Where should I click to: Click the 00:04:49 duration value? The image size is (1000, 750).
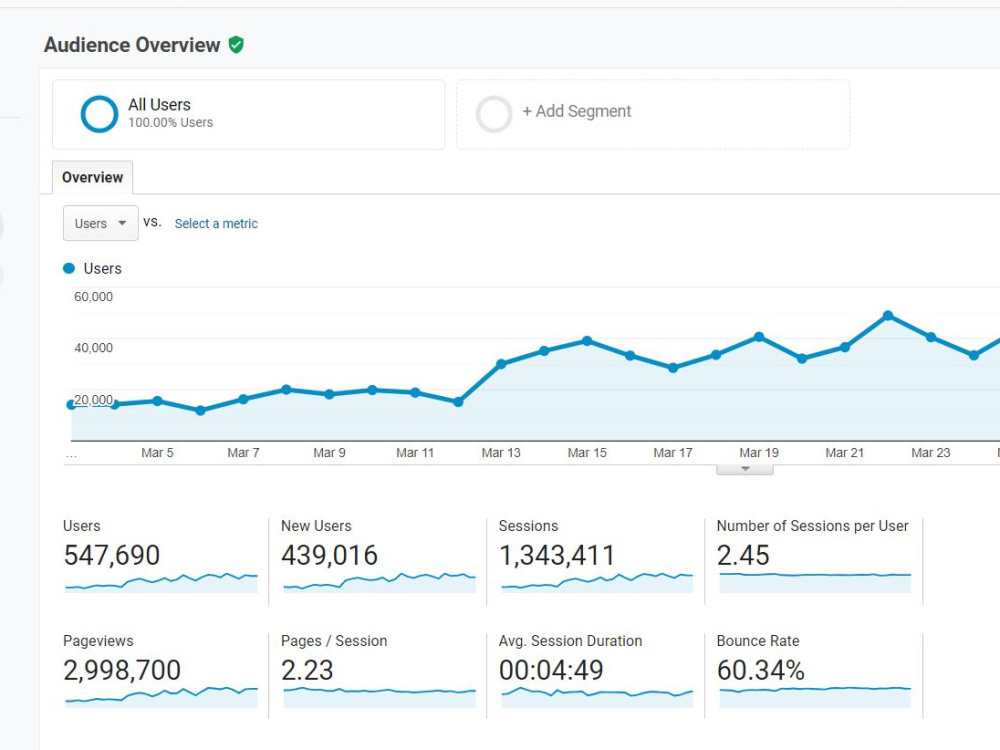pyautogui.click(x=551, y=670)
